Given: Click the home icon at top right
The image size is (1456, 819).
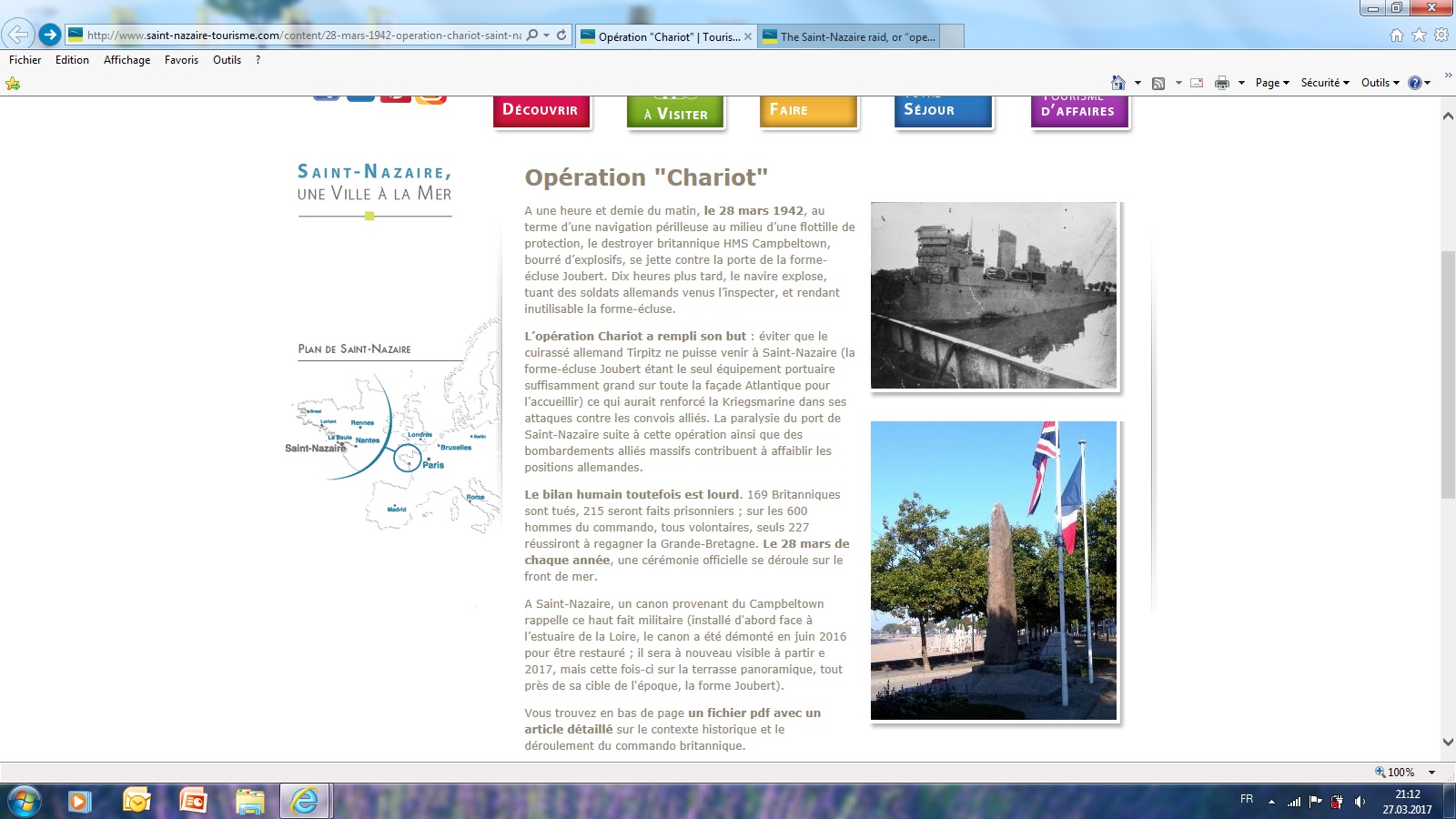Looking at the screenshot, I should (1397, 35).
